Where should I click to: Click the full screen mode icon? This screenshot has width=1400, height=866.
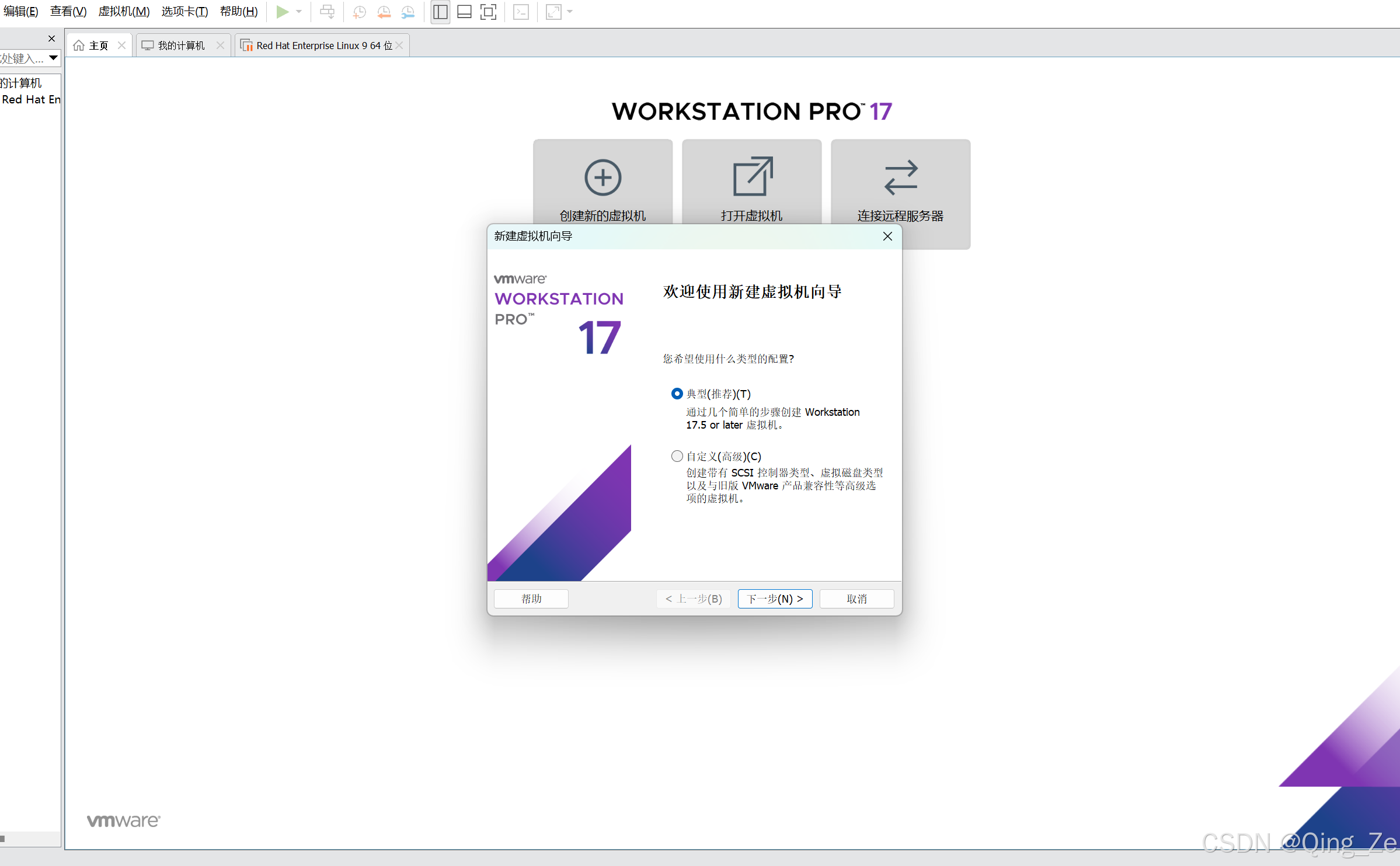tap(489, 12)
